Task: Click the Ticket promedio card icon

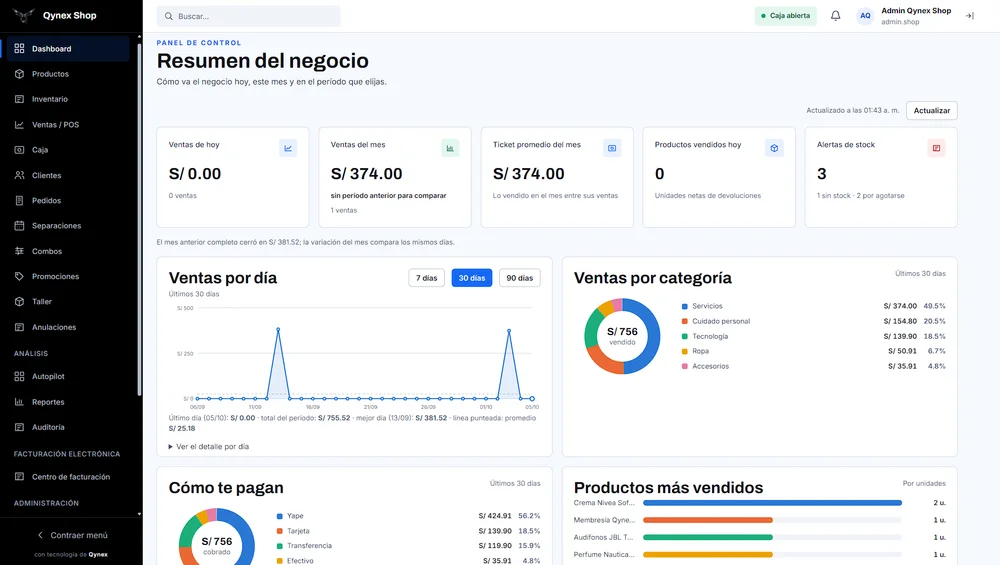Action: pyautogui.click(x=612, y=148)
